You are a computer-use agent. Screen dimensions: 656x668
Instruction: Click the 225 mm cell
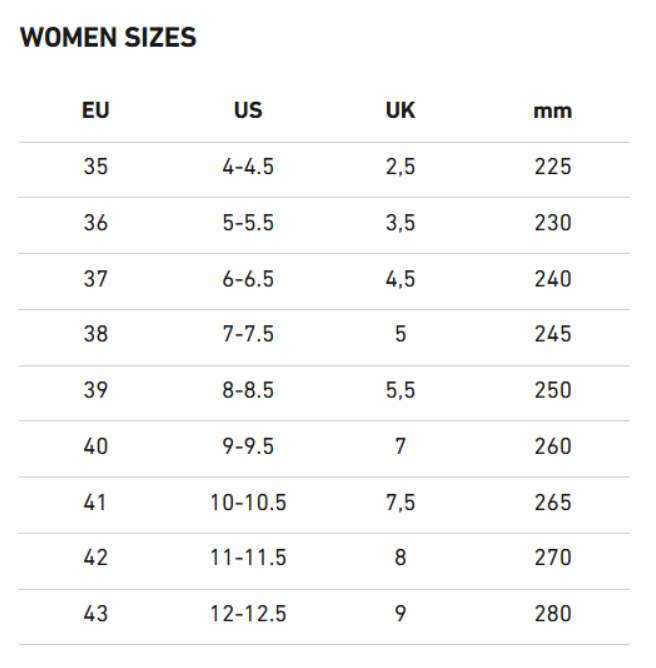(x=552, y=166)
